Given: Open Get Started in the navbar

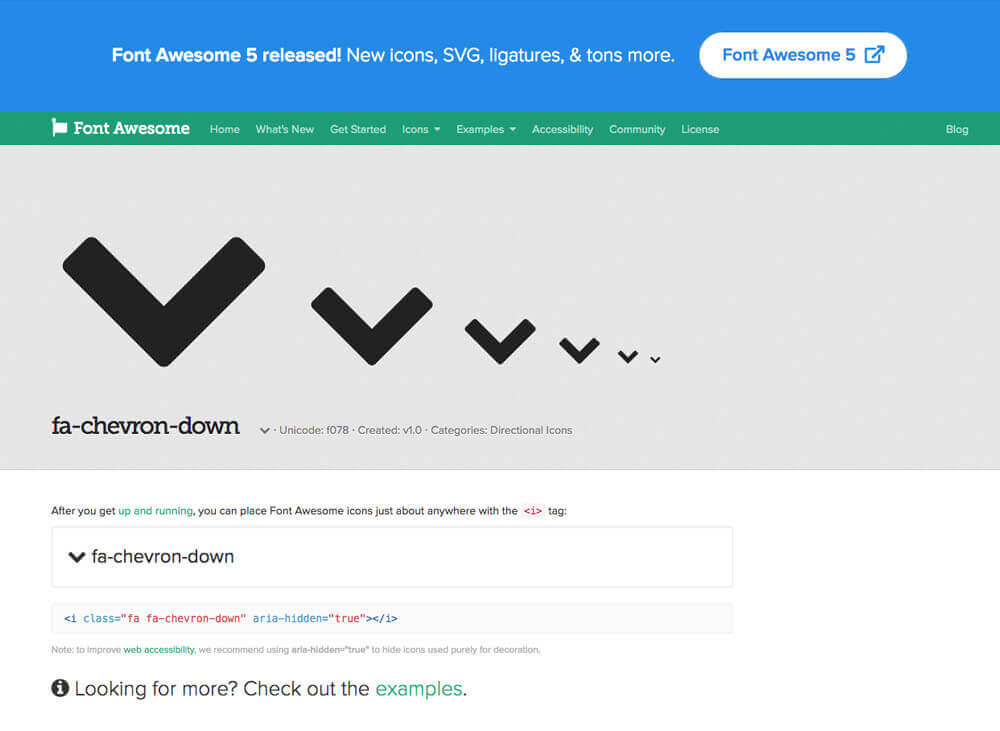Looking at the screenshot, I should pos(358,129).
